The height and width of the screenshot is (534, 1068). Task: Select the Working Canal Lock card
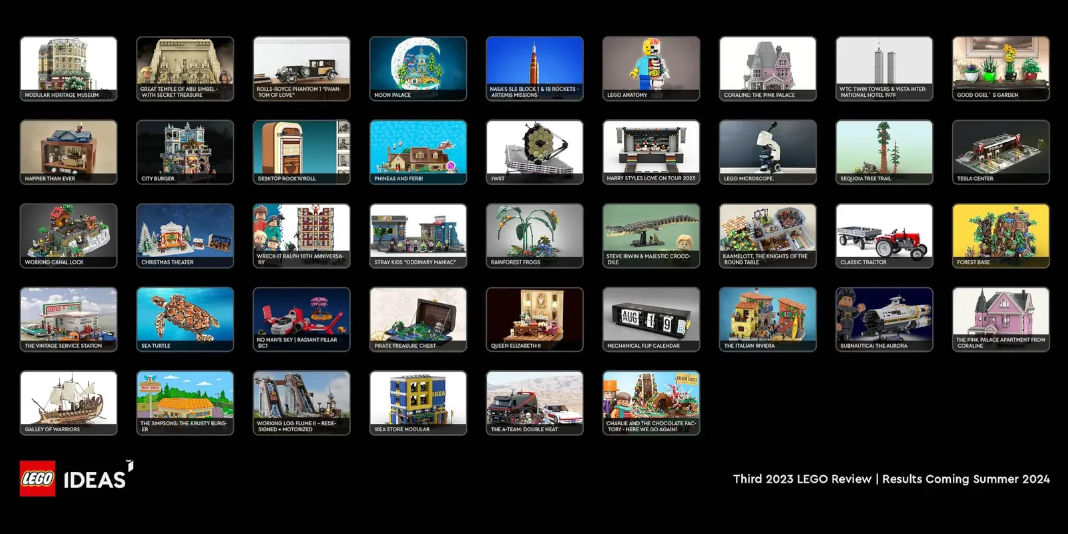[x=69, y=236]
